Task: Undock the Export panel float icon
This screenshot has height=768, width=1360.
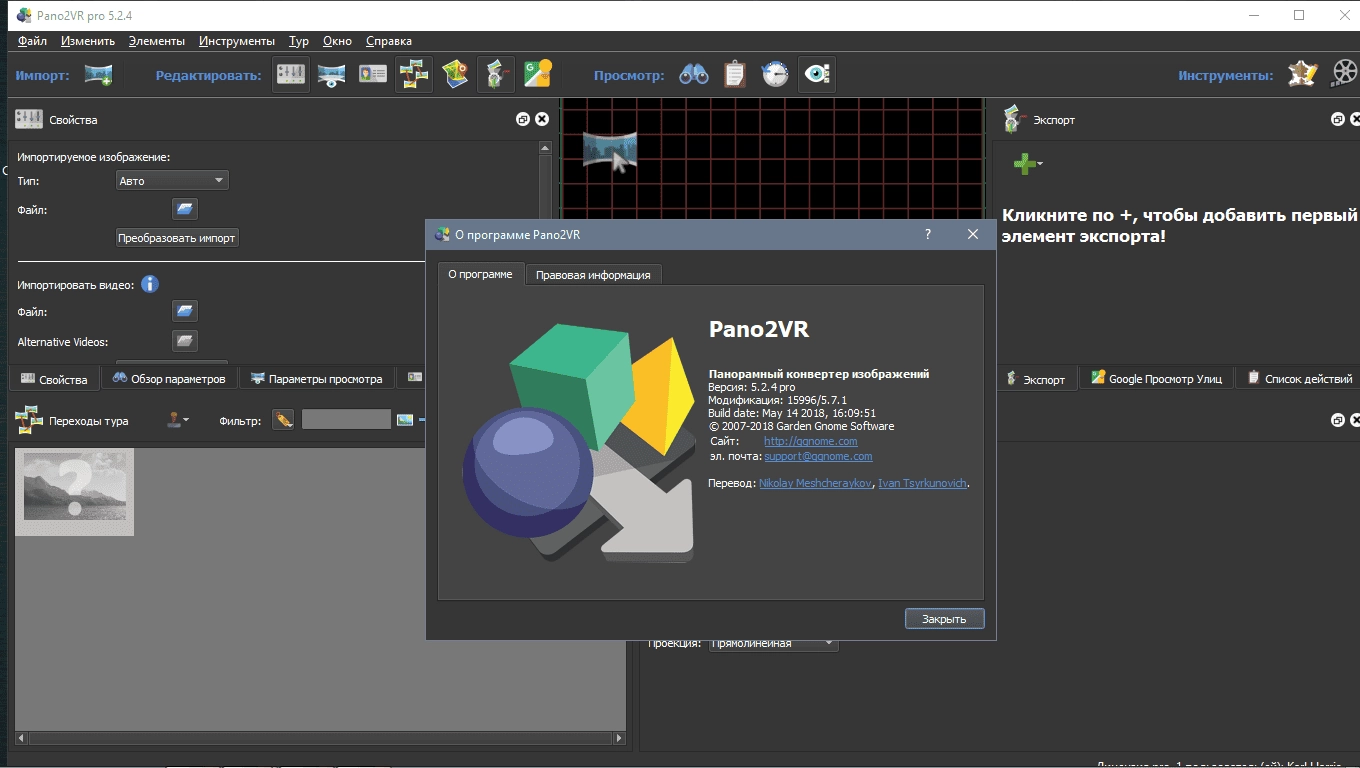Action: click(1338, 119)
